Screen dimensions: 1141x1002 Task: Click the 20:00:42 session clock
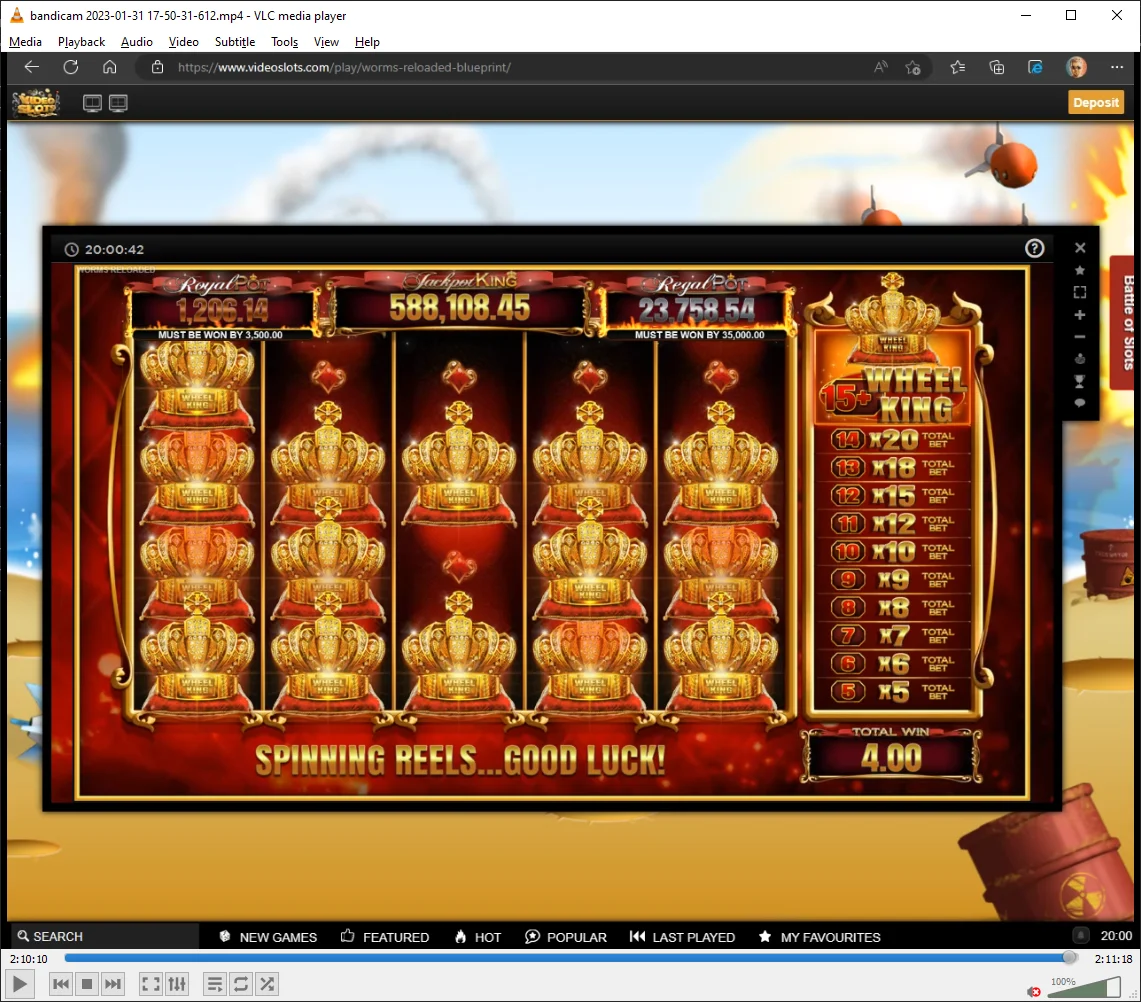[104, 250]
